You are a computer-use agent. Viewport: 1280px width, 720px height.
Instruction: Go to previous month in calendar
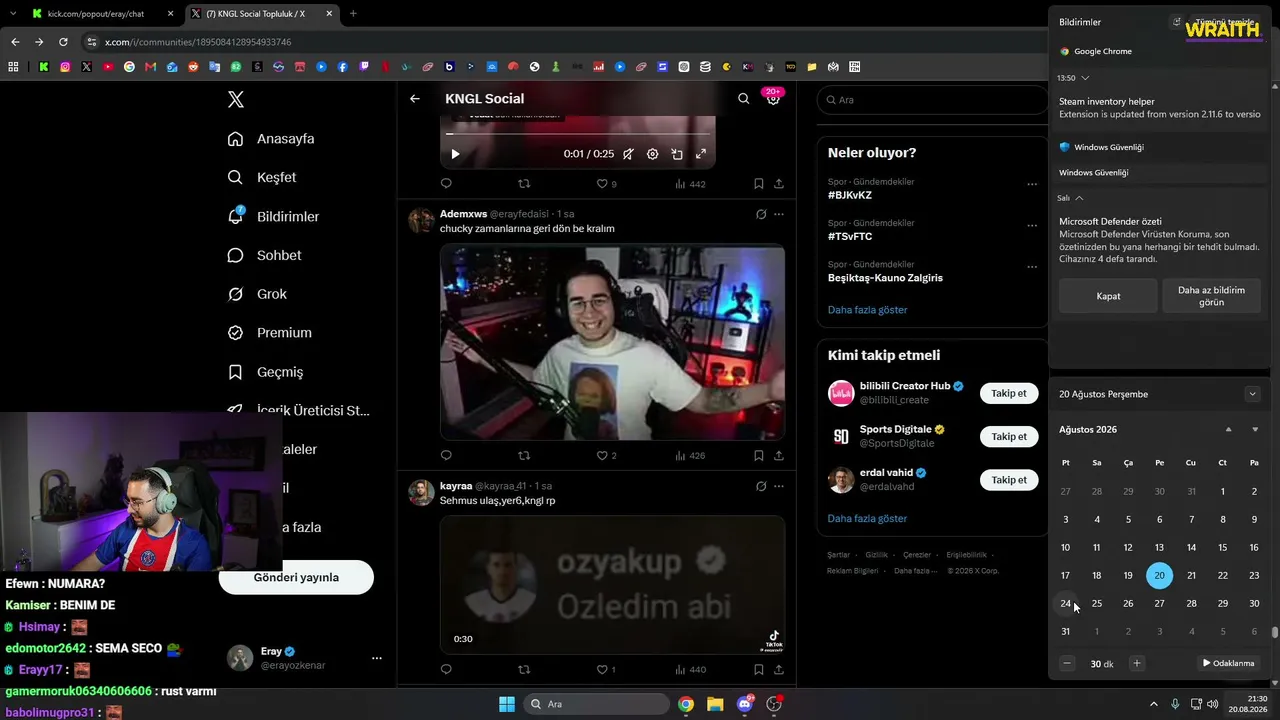(1229, 430)
